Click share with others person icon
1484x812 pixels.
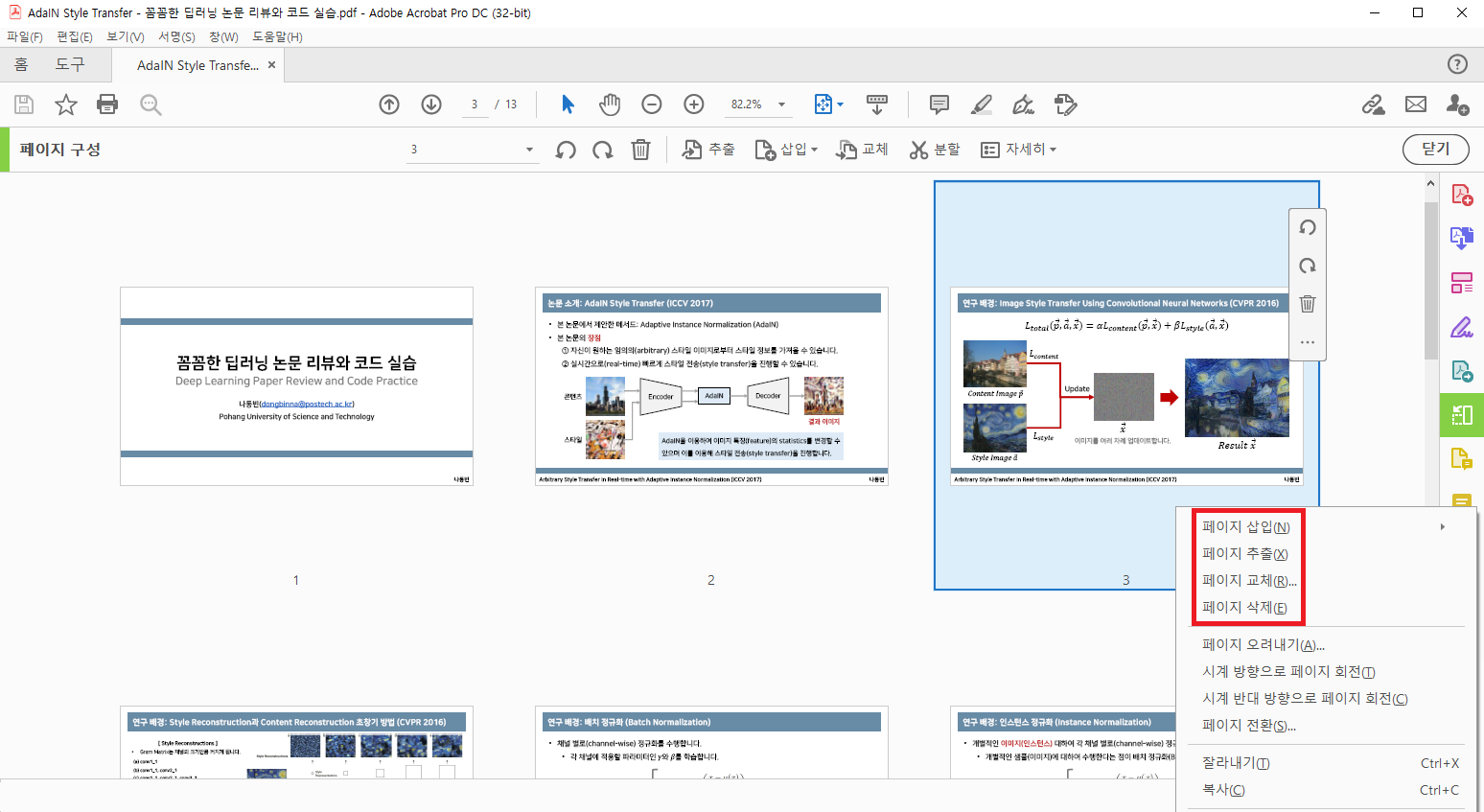click(1457, 104)
